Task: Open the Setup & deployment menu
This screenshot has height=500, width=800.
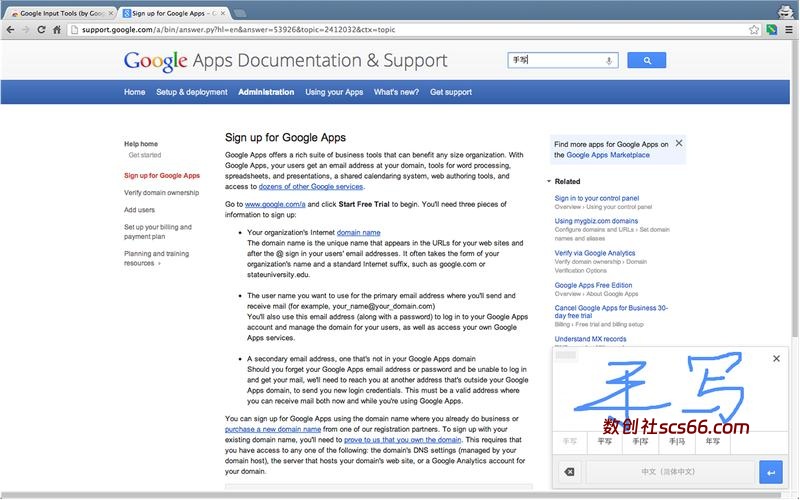Action: point(191,92)
